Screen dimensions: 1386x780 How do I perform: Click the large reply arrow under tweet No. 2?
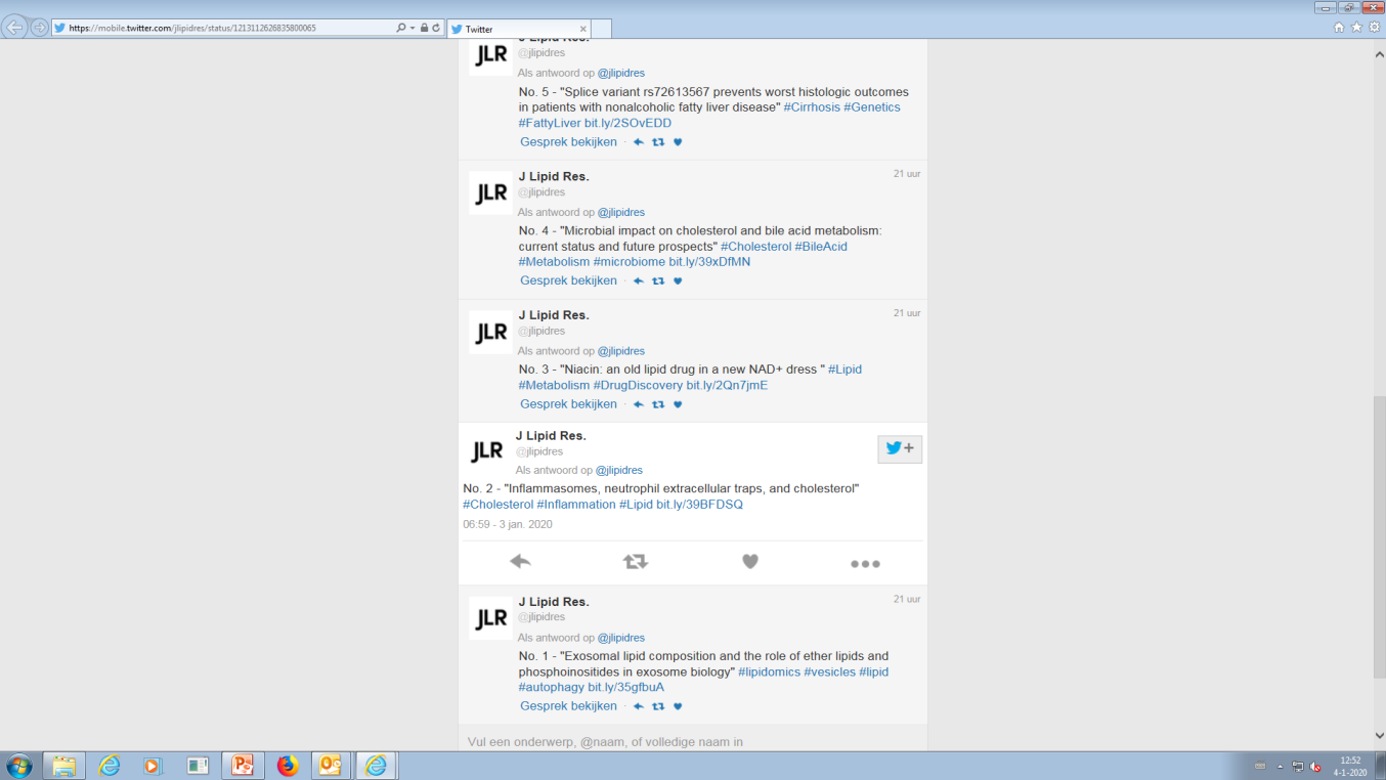520,562
